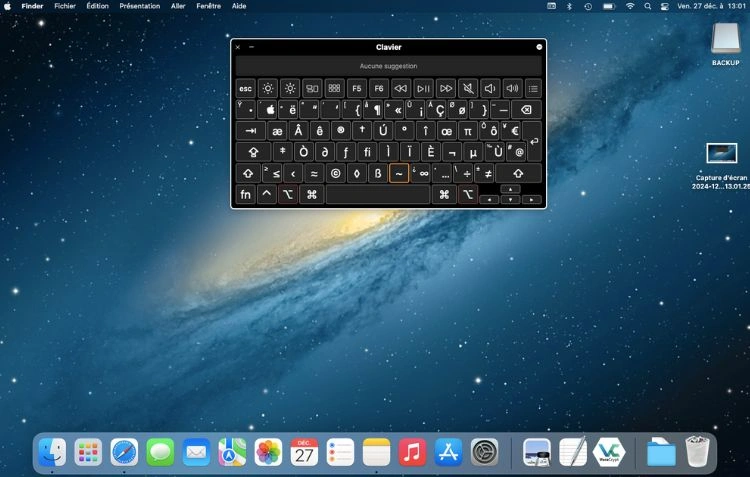Tap the down arrow key
750x477 pixels.
point(510,200)
